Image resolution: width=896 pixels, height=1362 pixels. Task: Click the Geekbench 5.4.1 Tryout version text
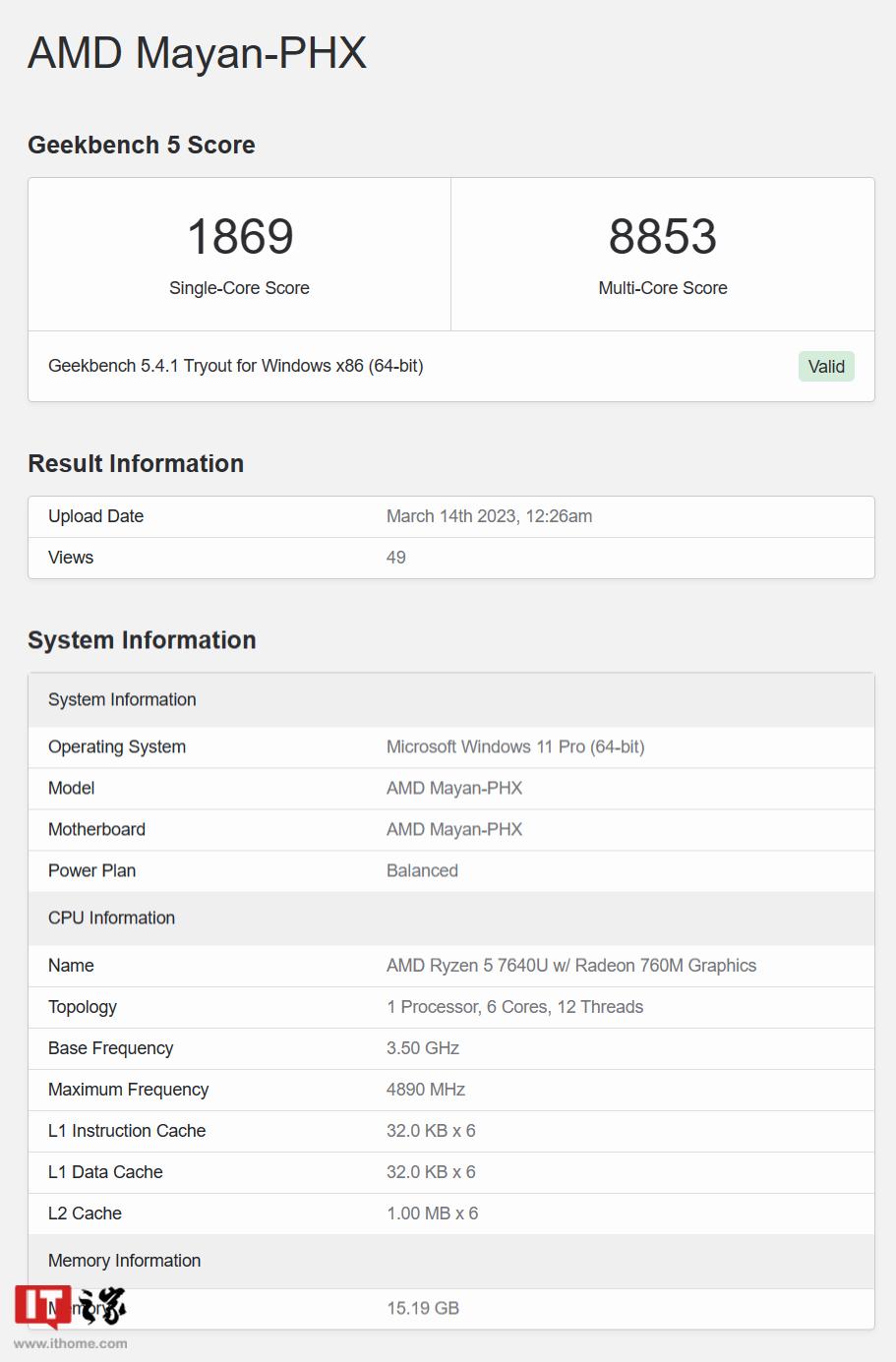[235, 366]
